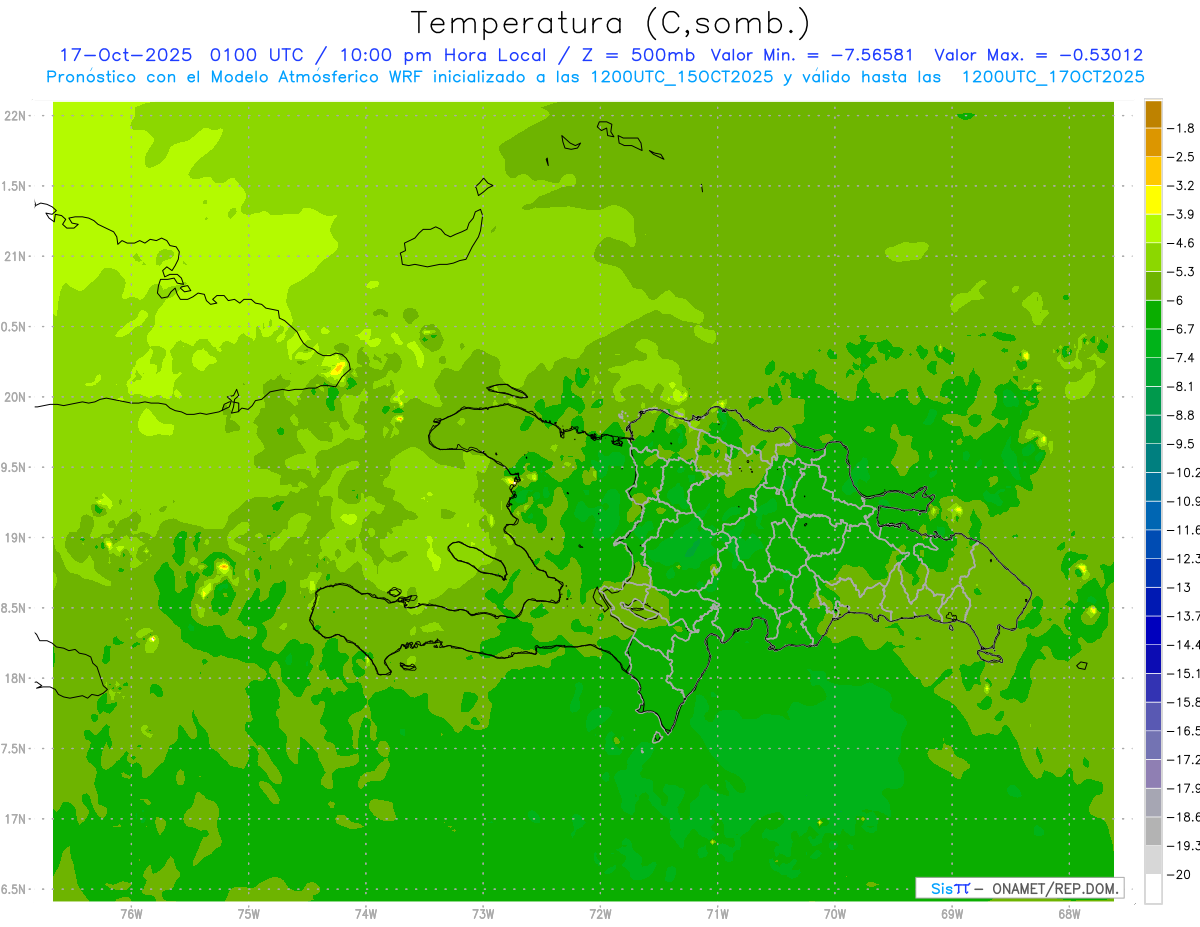1200x927 pixels.
Task: Click the "-4.6" legend value
Action: pyautogui.click(x=1183, y=243)
